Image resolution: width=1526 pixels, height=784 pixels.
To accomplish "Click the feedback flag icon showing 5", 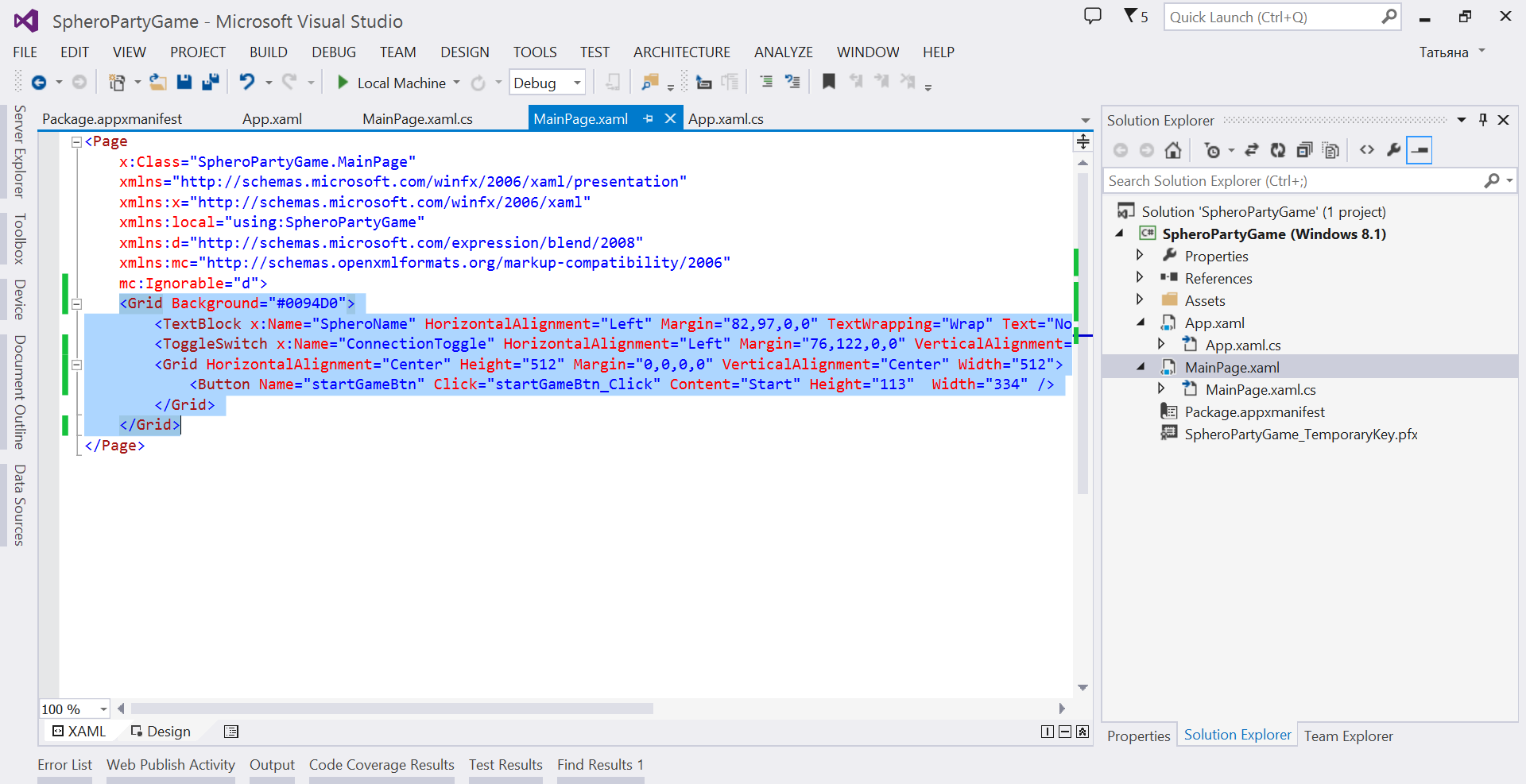I will pyautogui.click(x=1136, y=16).
